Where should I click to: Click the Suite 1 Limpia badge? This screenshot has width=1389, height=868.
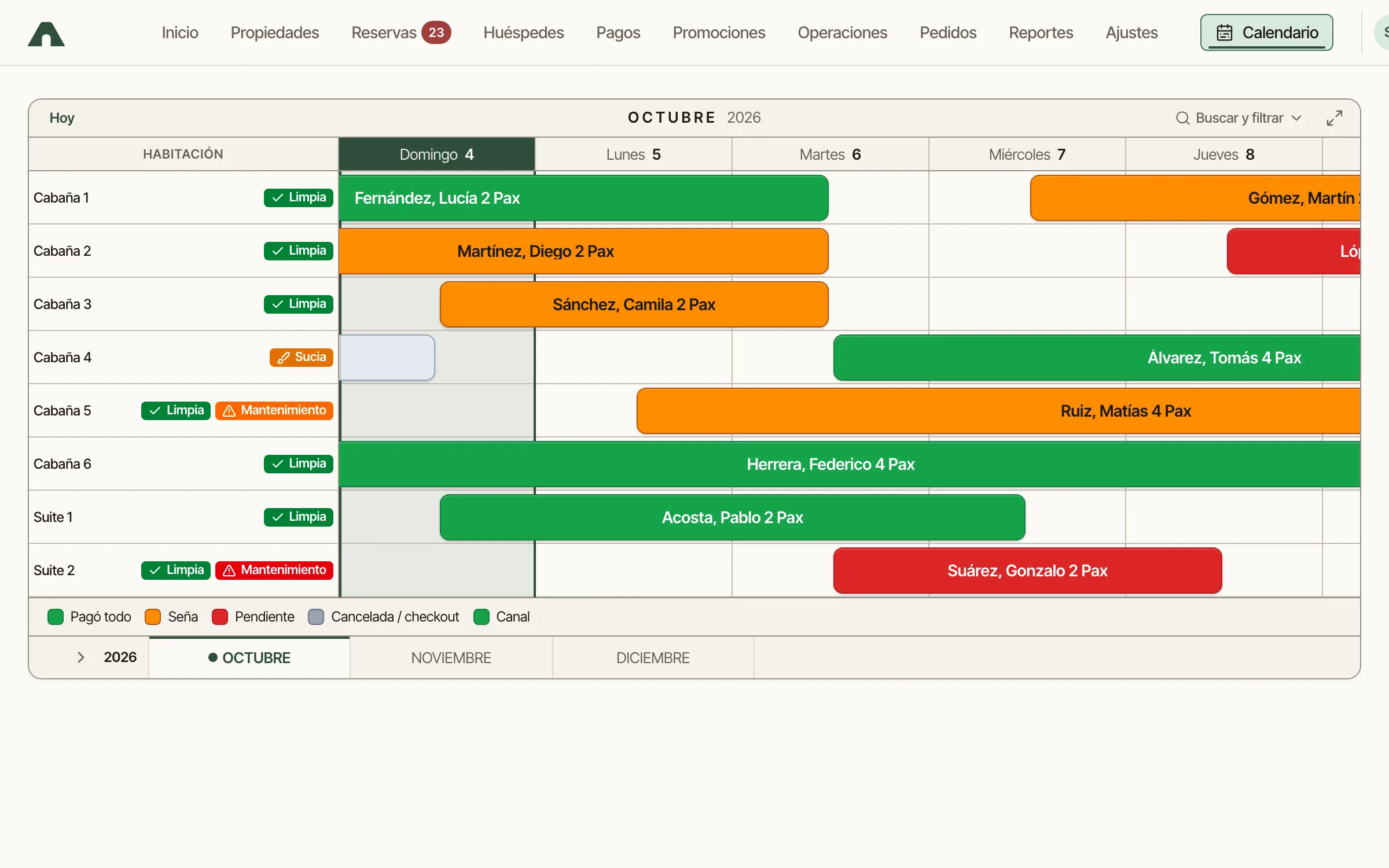coord(298,517)
